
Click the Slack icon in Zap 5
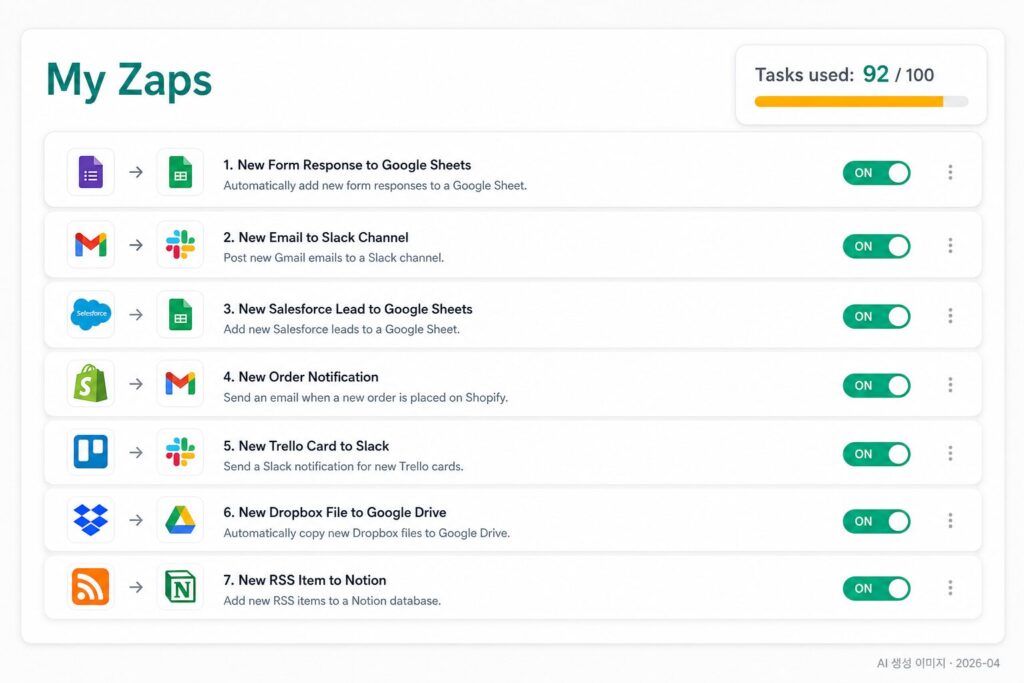click(180, 452)
